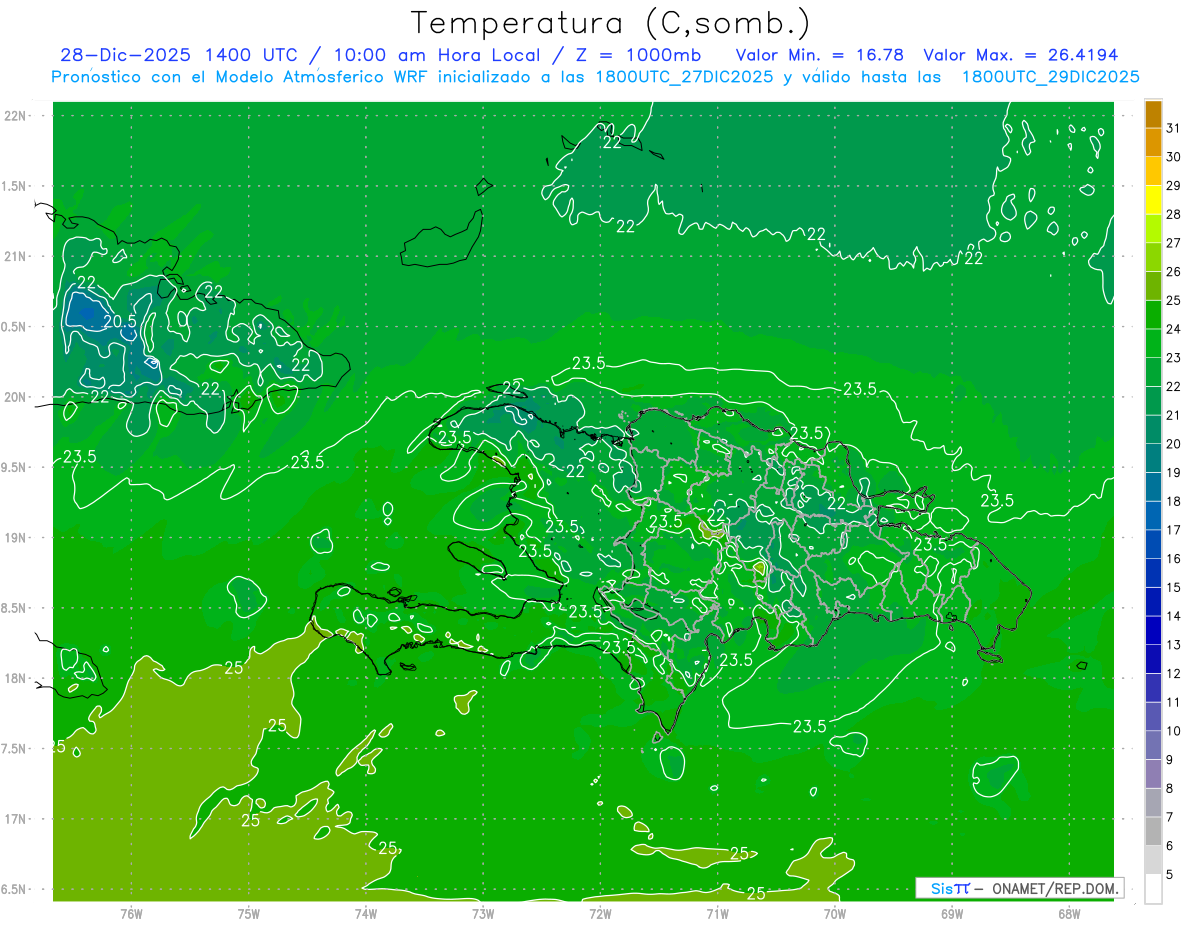Click the '72W' longitude axis label

tap(600, 913)
